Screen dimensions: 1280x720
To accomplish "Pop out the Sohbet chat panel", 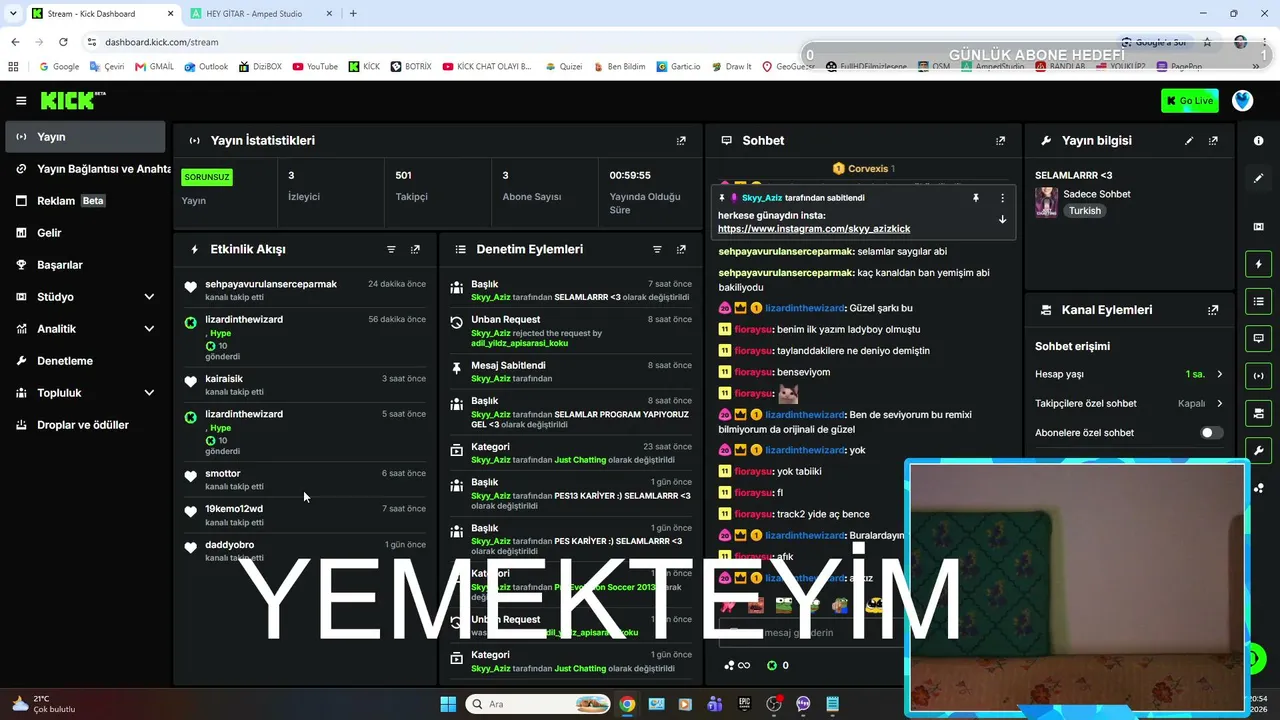I will tap(1000, 141).
